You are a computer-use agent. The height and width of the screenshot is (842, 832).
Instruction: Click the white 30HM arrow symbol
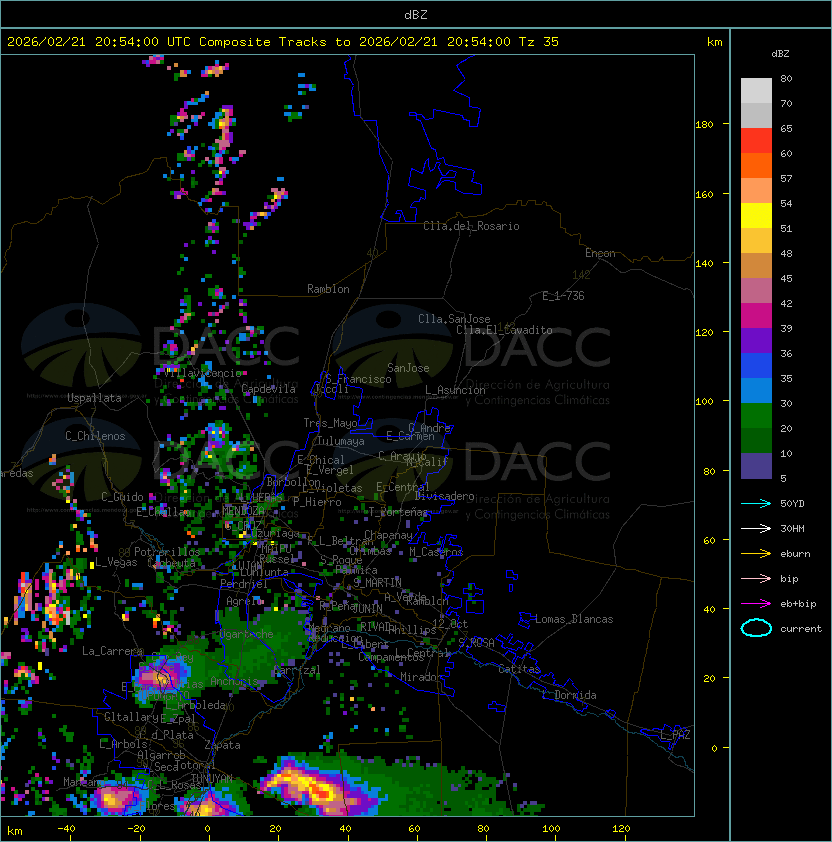756,528
